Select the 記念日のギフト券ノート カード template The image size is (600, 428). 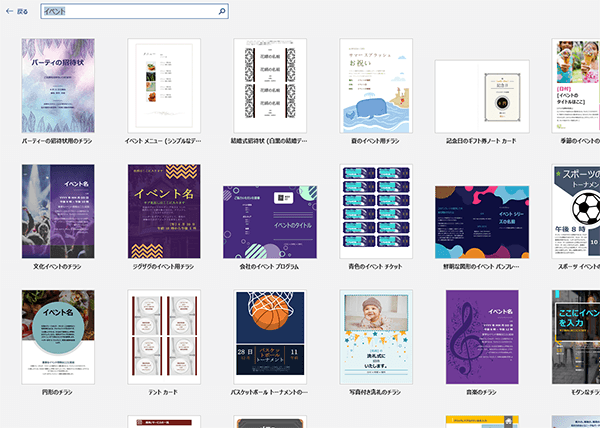pos(483,87)
